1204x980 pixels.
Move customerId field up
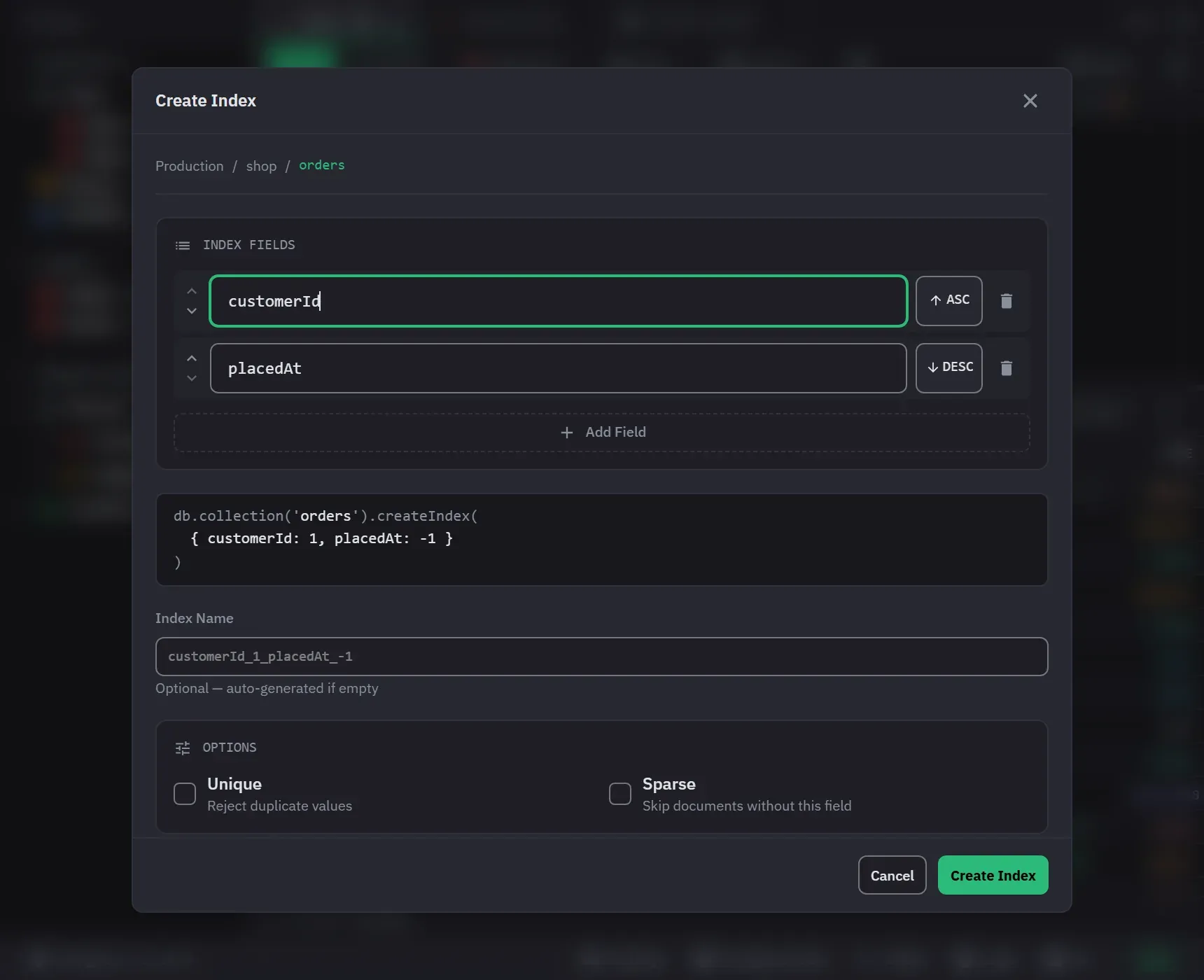pyautogui.click(x=192, y=291)
